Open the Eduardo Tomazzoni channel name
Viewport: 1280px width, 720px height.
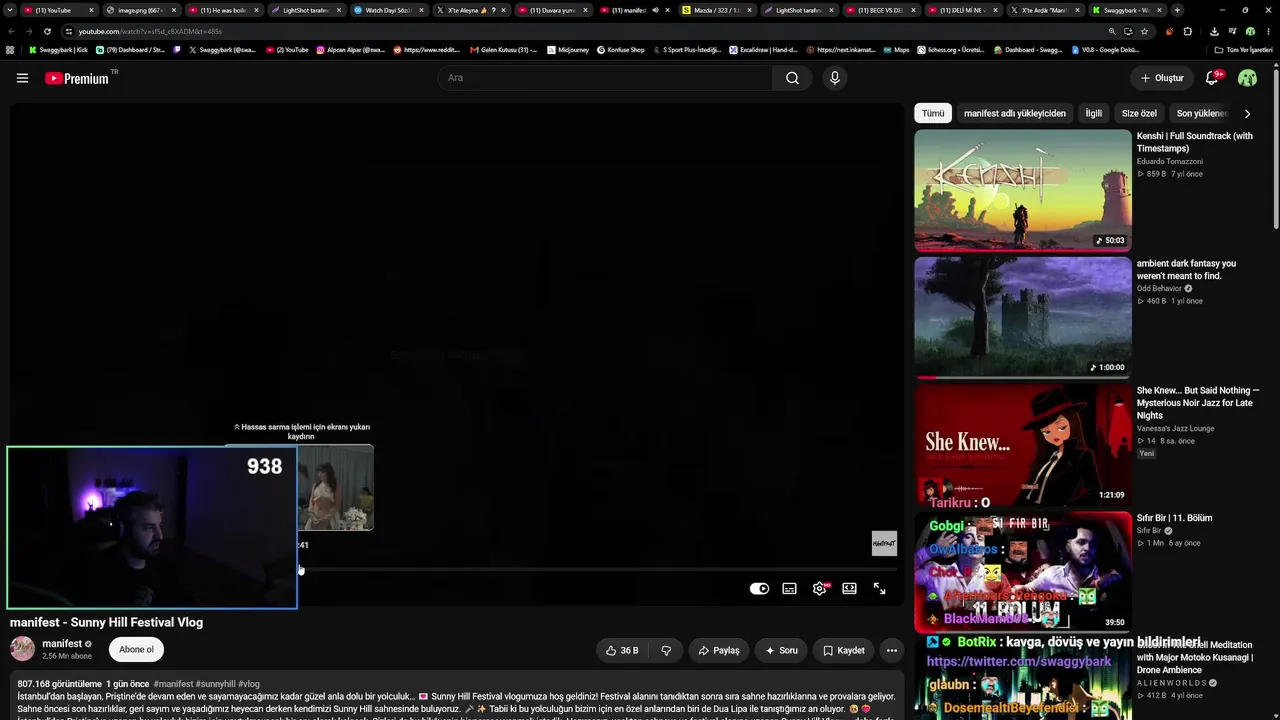click(x=1169, y=161)
